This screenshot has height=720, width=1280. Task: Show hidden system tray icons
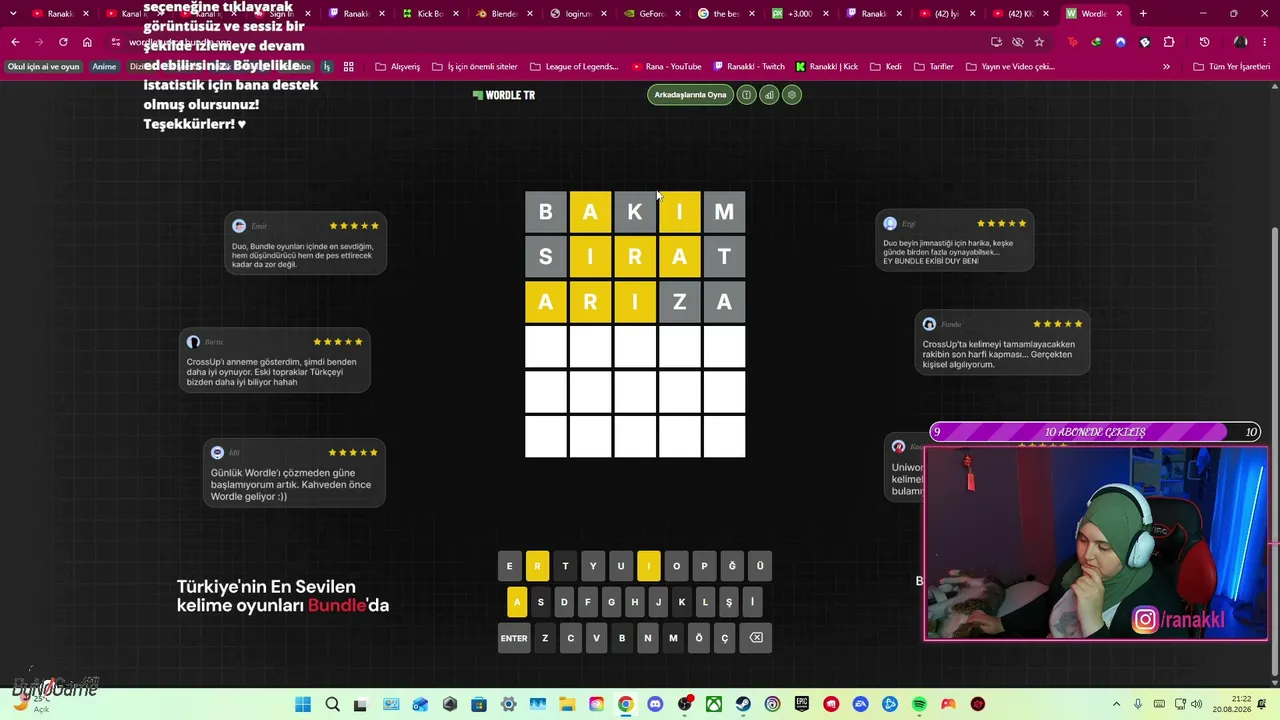(1116, 704)
